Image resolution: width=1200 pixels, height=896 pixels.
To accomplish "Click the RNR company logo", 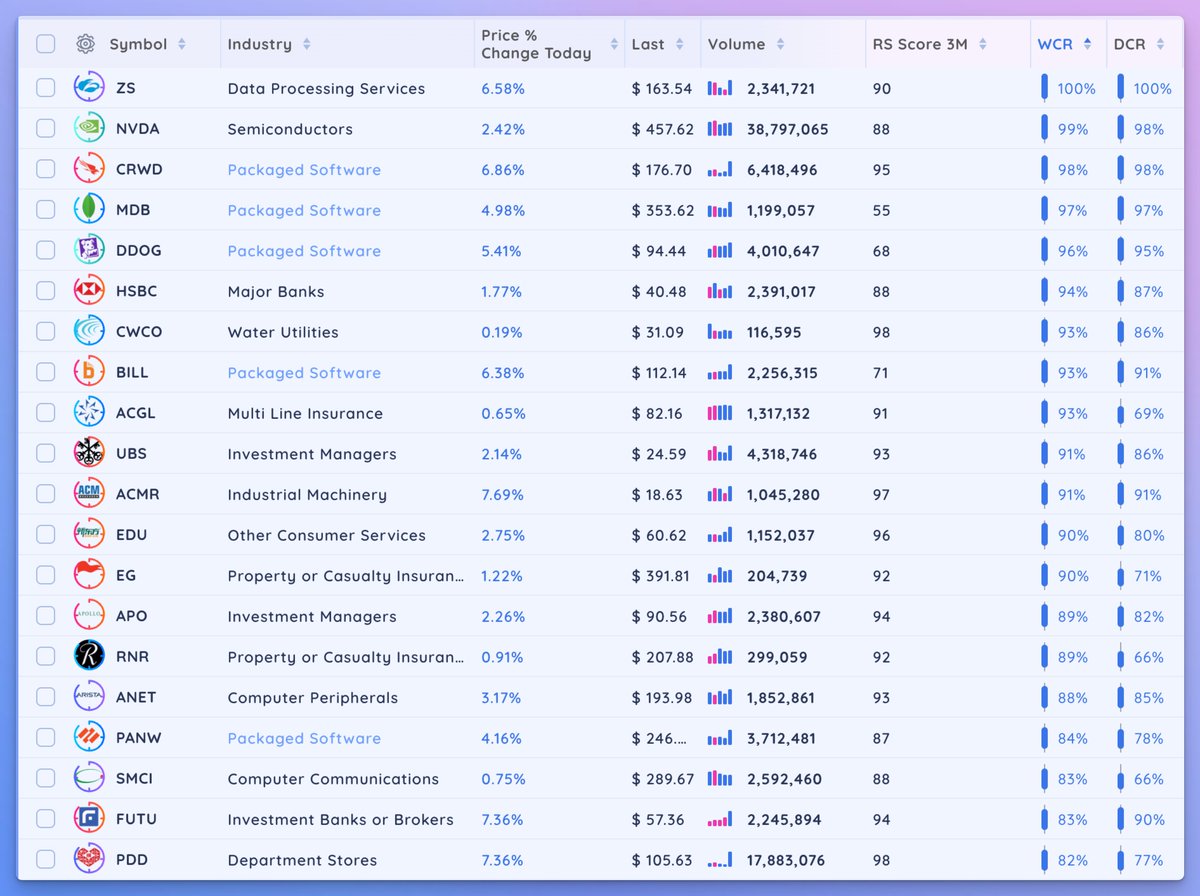I will pos(89,657).
